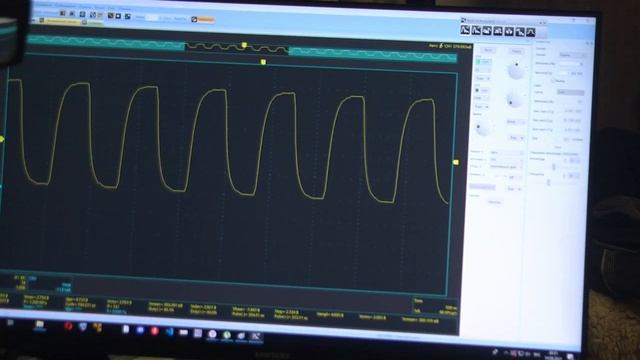The height and width of the screenshot is (360, 640).
Task: Toggle the green channel one enable button
Action: click(483, 62)
